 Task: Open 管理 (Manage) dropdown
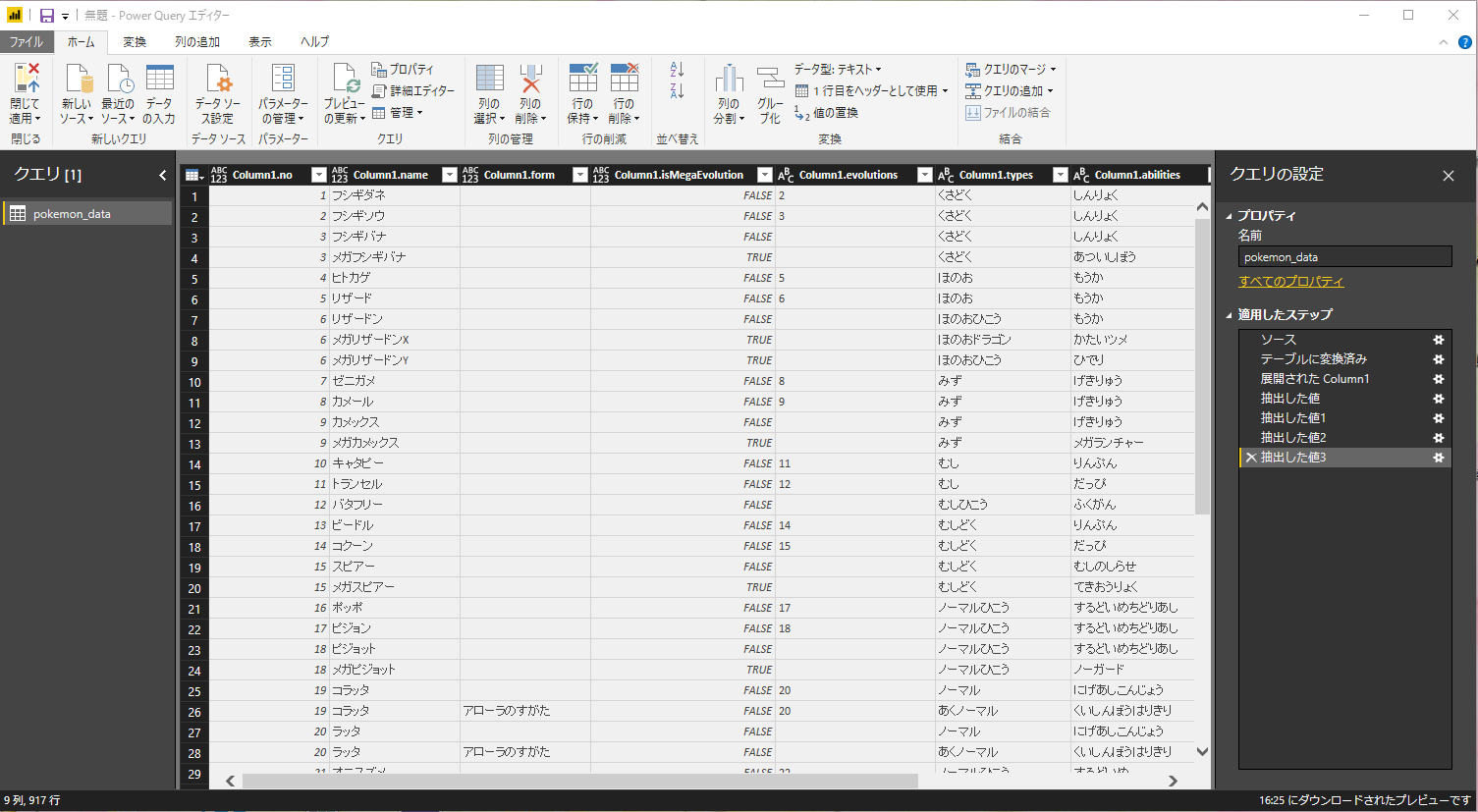(398, 113)
